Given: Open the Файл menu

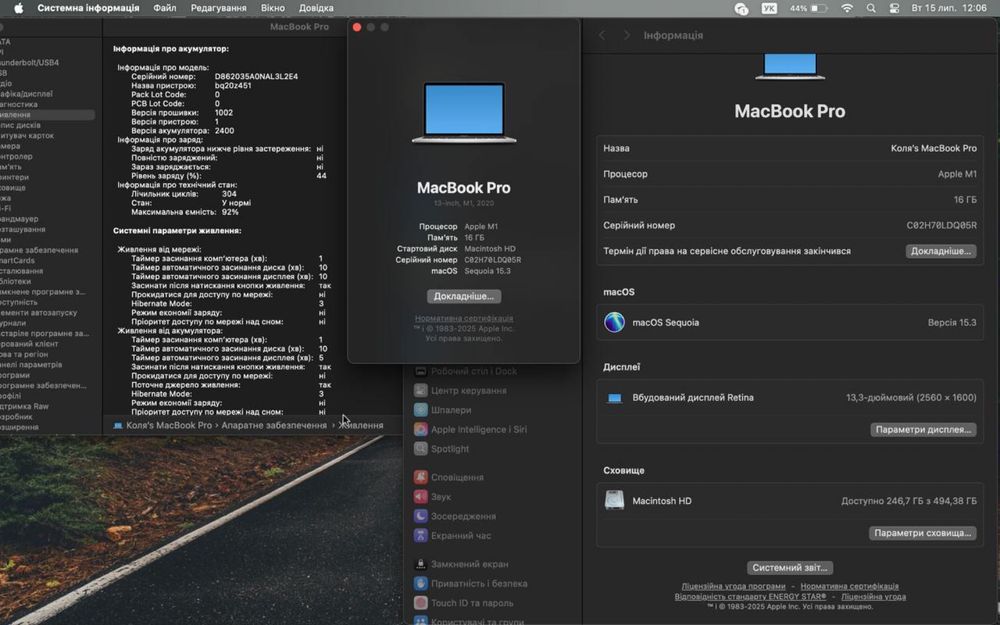Looking at the screenshot, I should [165, 8].
